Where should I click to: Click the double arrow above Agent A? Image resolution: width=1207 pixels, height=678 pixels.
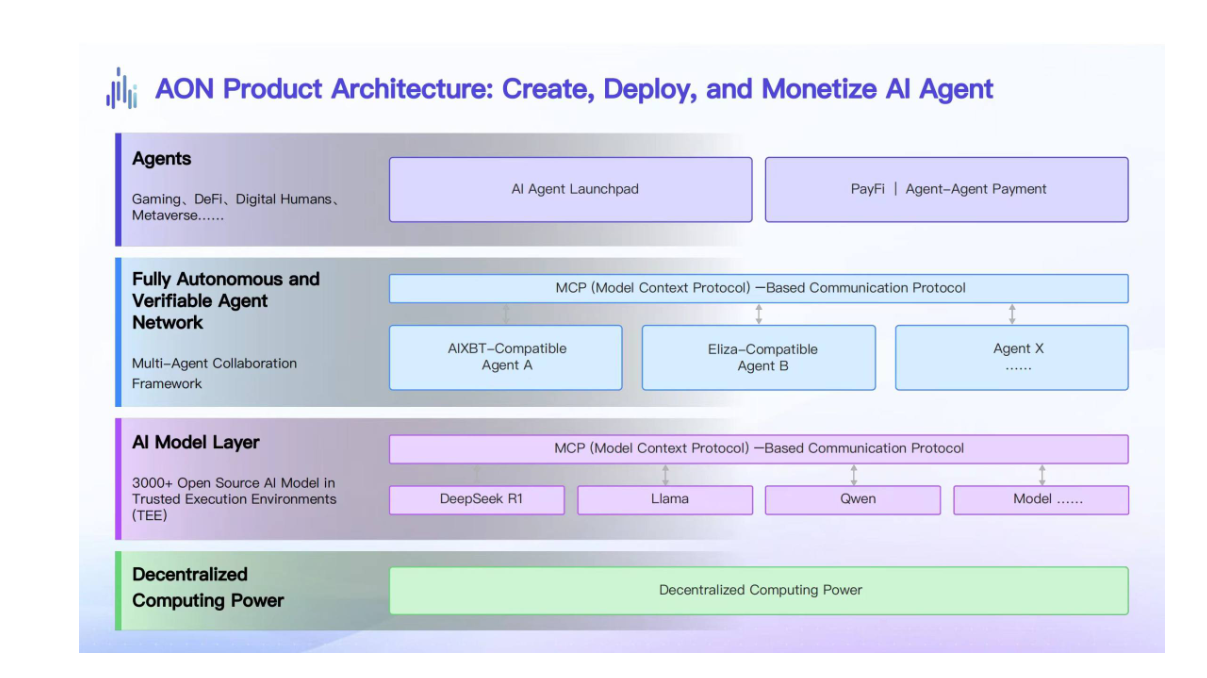506,314
